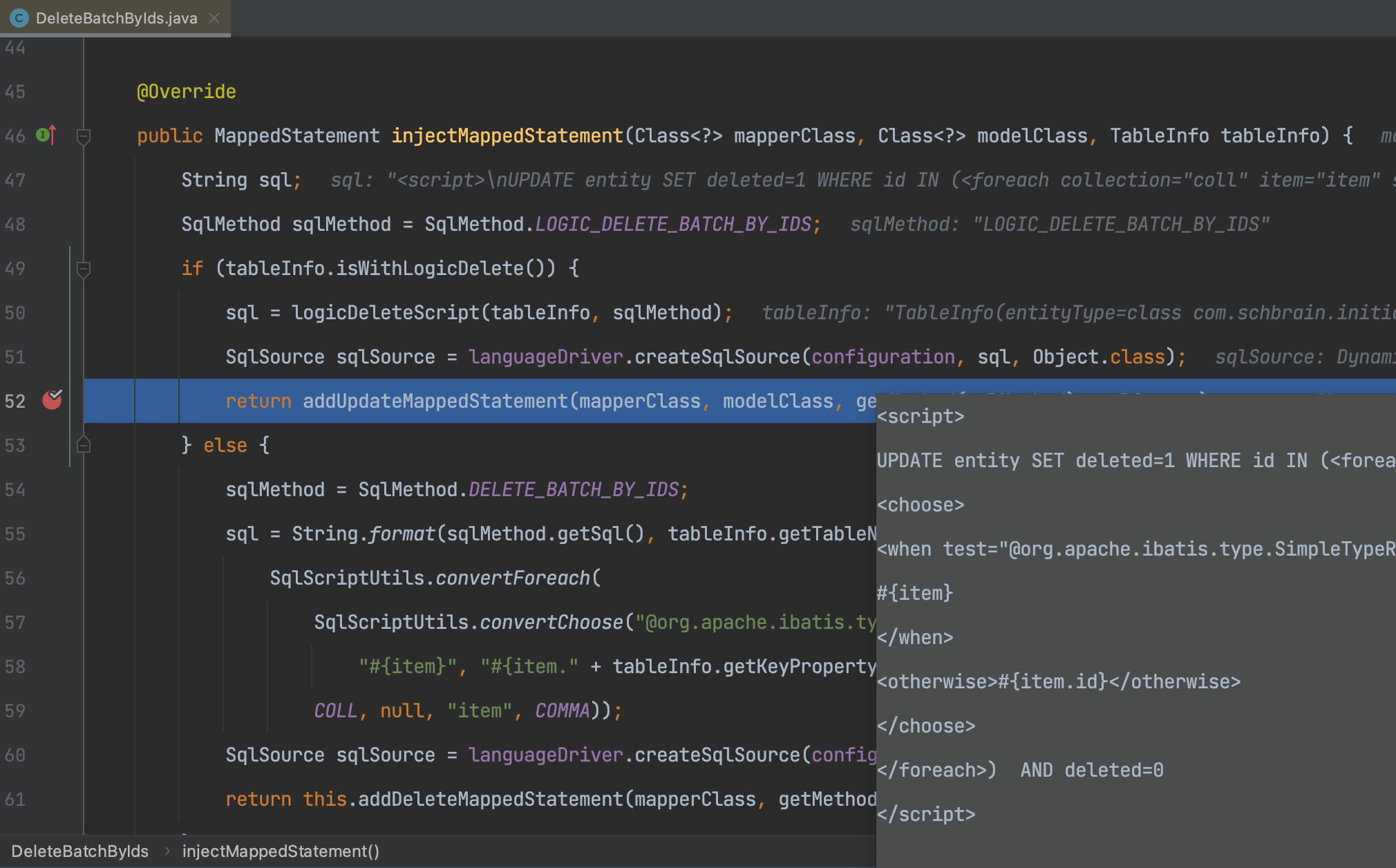Viewport: 1396px width, 868px height.
Task: Click the breadcrumb separator chevron
Action: tap(167, 851)
